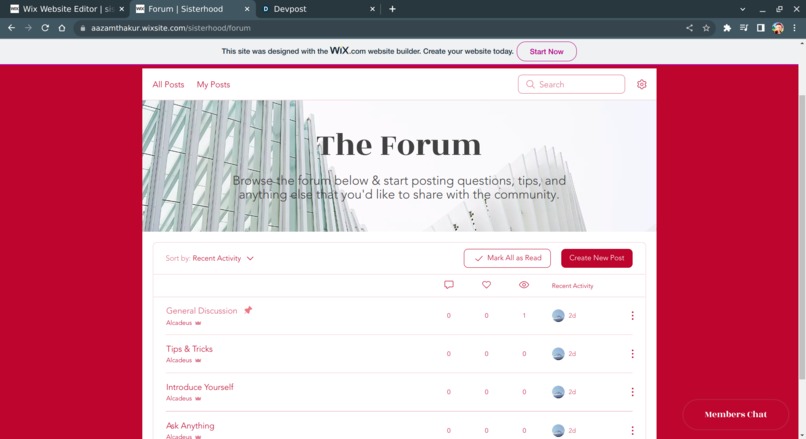806x439 pixels.
Task: Open a new browser tab with plus icon
Action: click(392, 9)
